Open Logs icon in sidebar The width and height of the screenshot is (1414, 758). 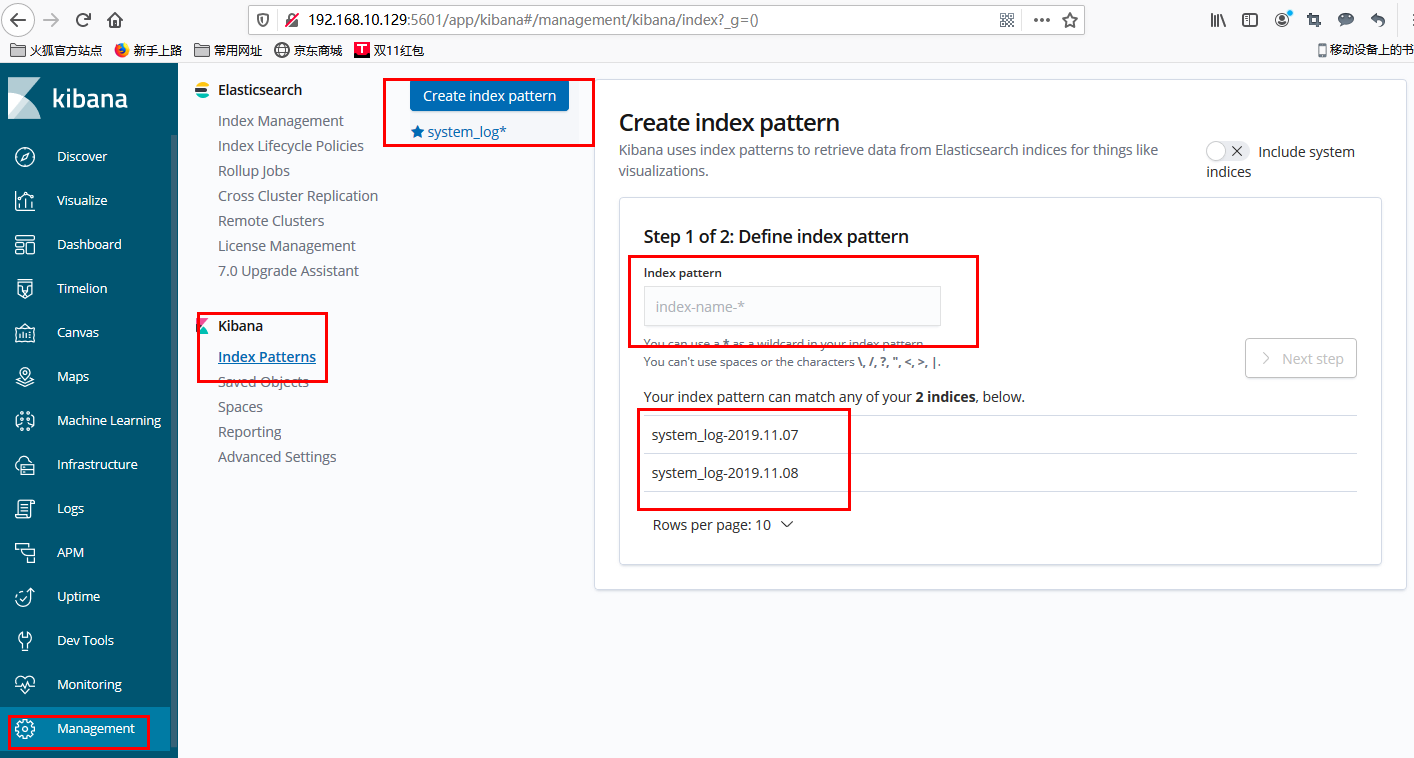[26, 509]
